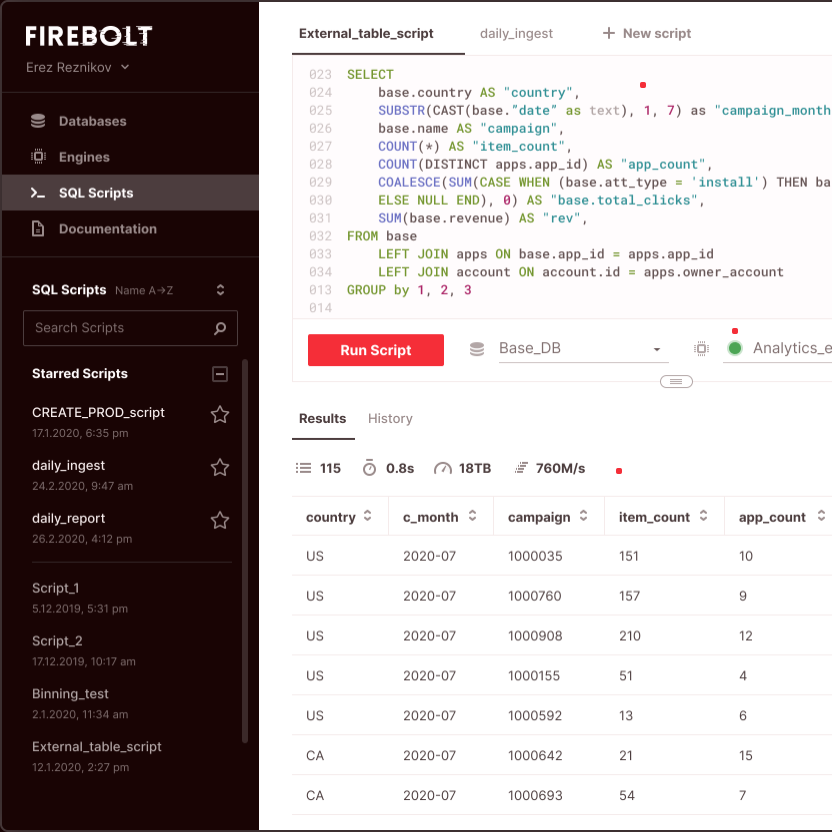Toggle star on daily_ingest script
The height and width of the screenshot is (832, 832).
[x=220, y=467]
